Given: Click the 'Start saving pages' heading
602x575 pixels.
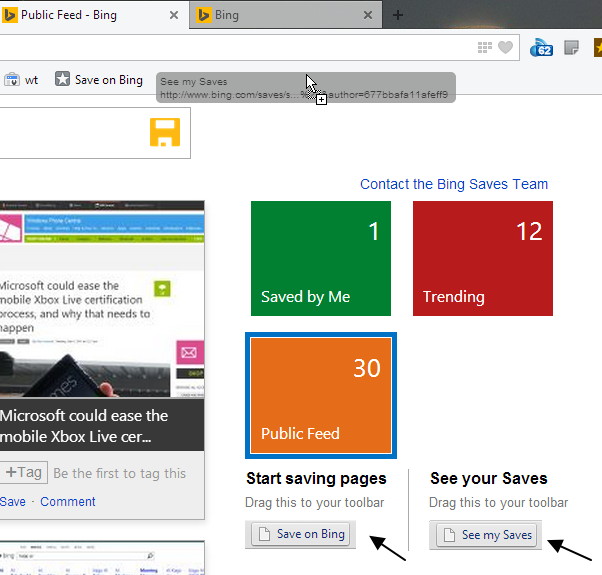Looking at the screenshot, I should pyautogui.click(x=316, y=479).
